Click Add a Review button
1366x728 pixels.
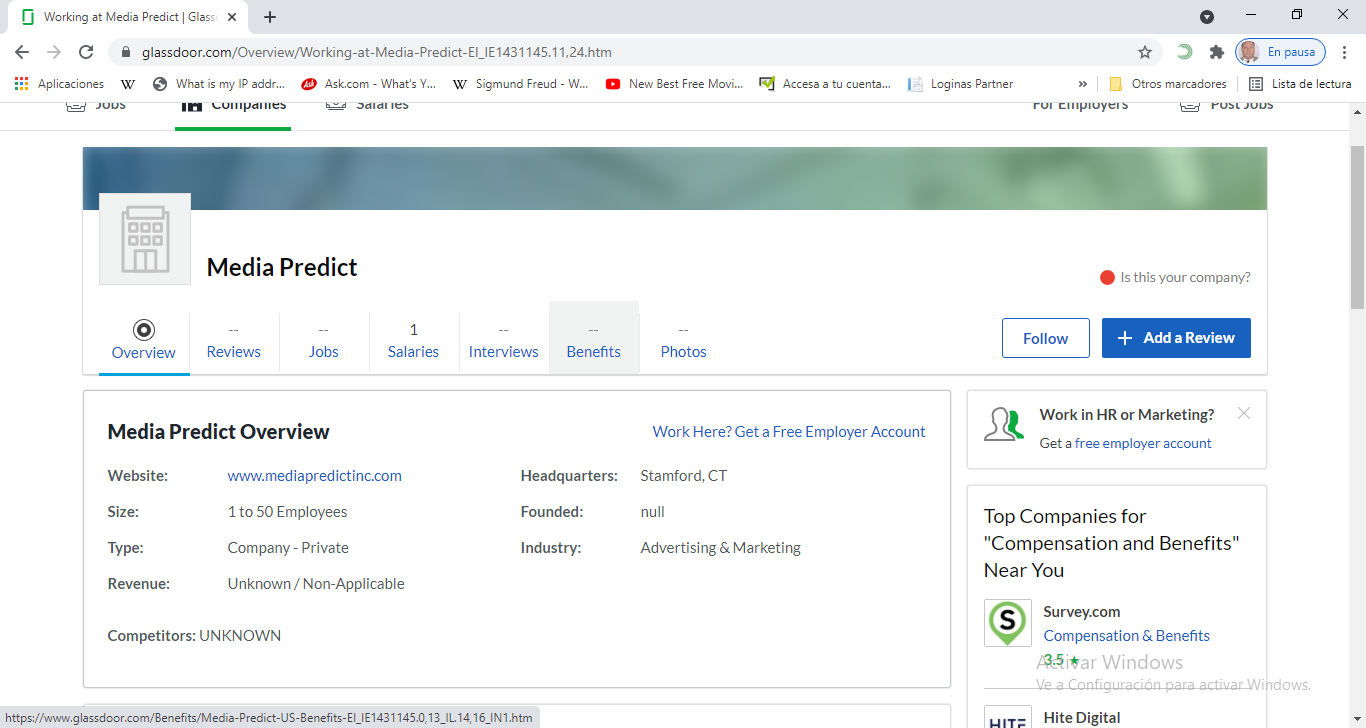coord(1176,338)
